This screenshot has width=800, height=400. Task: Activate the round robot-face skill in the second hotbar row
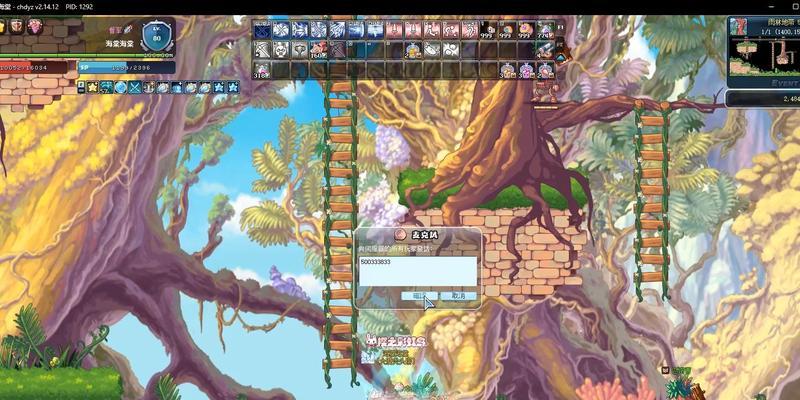(281, 49)
